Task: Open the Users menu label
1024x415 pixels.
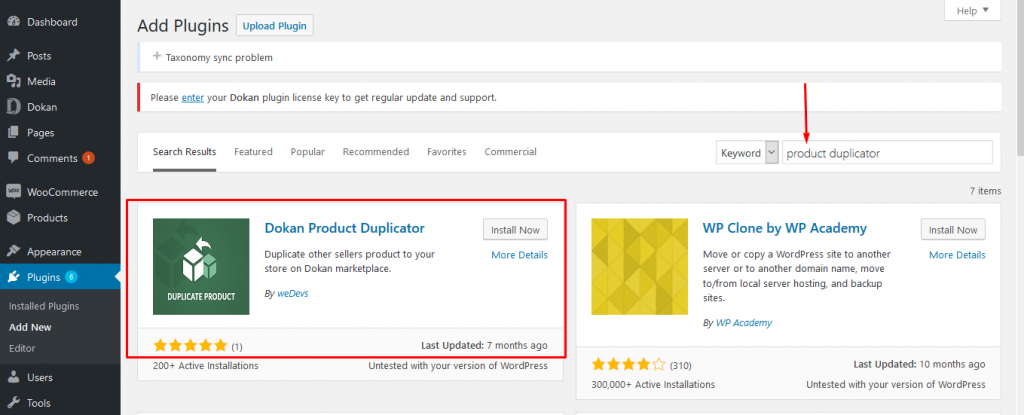Action: tap(40, 377)
